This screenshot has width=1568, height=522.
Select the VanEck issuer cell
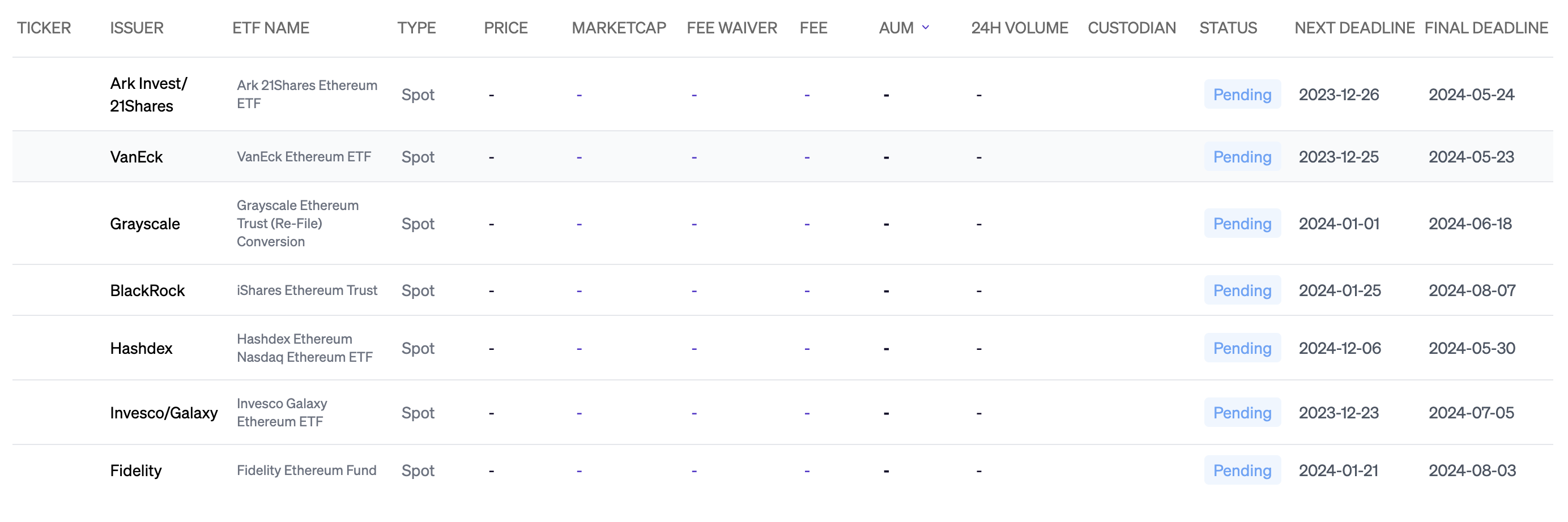[137, 157]
